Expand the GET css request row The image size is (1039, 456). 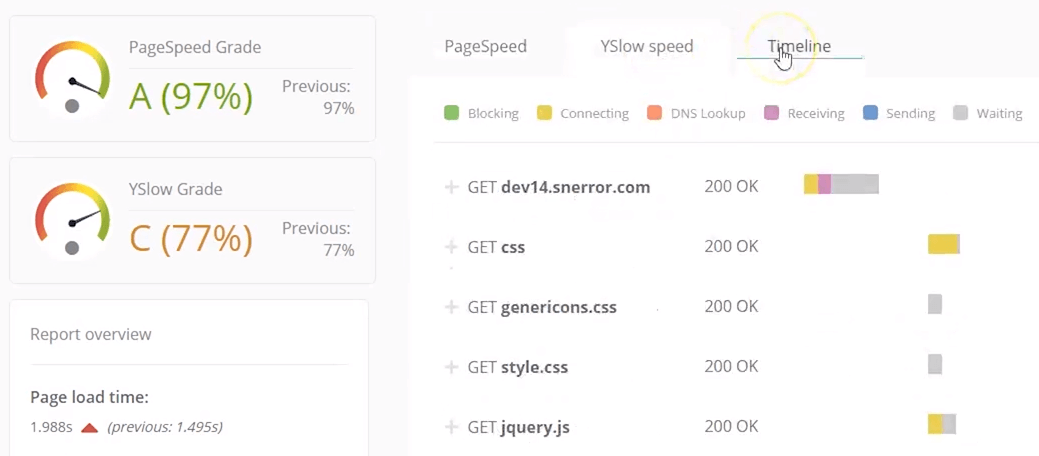(451, 247)
